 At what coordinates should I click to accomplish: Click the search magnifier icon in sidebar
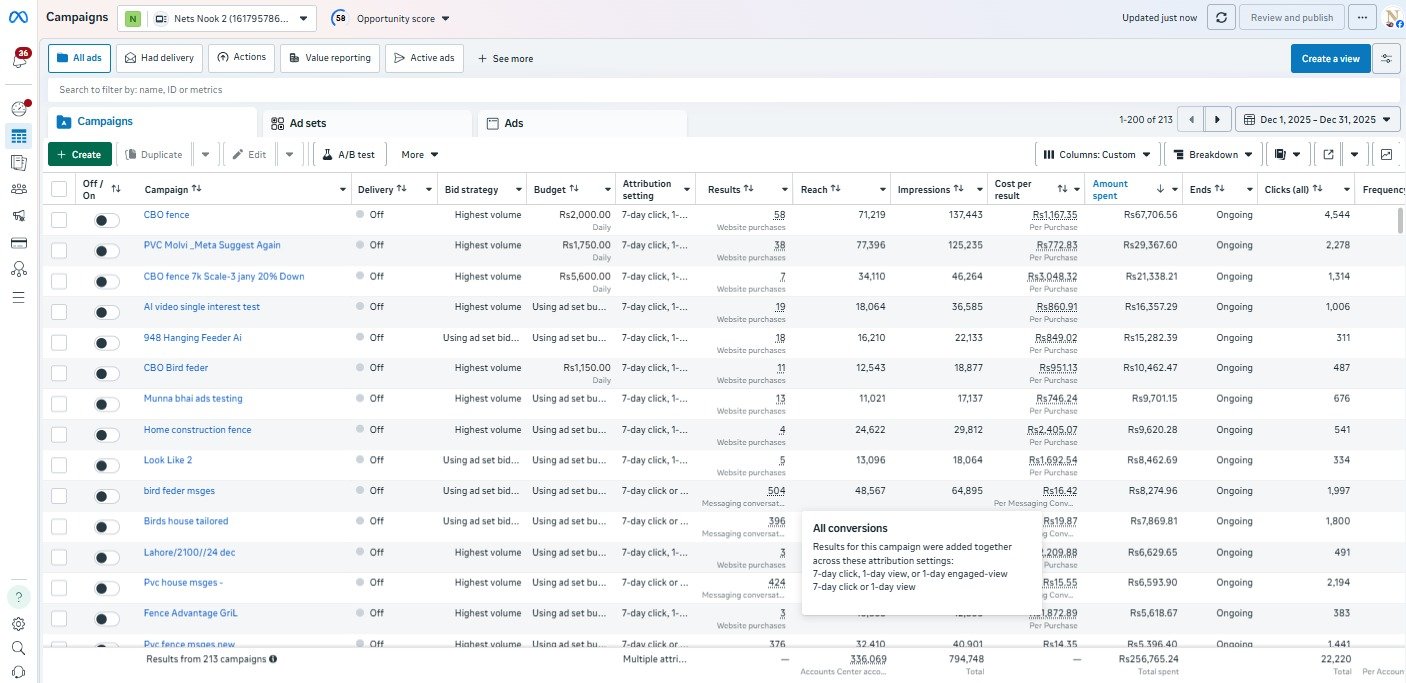[18, 648]
